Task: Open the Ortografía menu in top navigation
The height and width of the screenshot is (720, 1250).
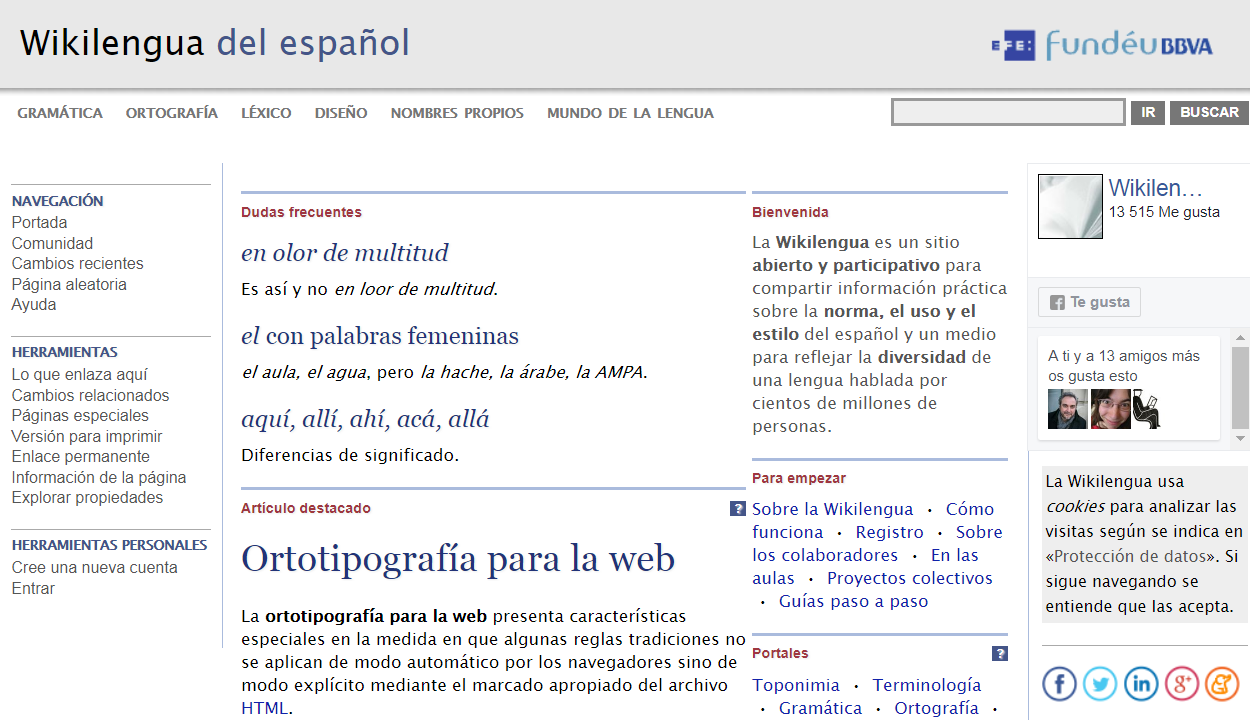Action: pyautogui.click(x=171, y=113)
